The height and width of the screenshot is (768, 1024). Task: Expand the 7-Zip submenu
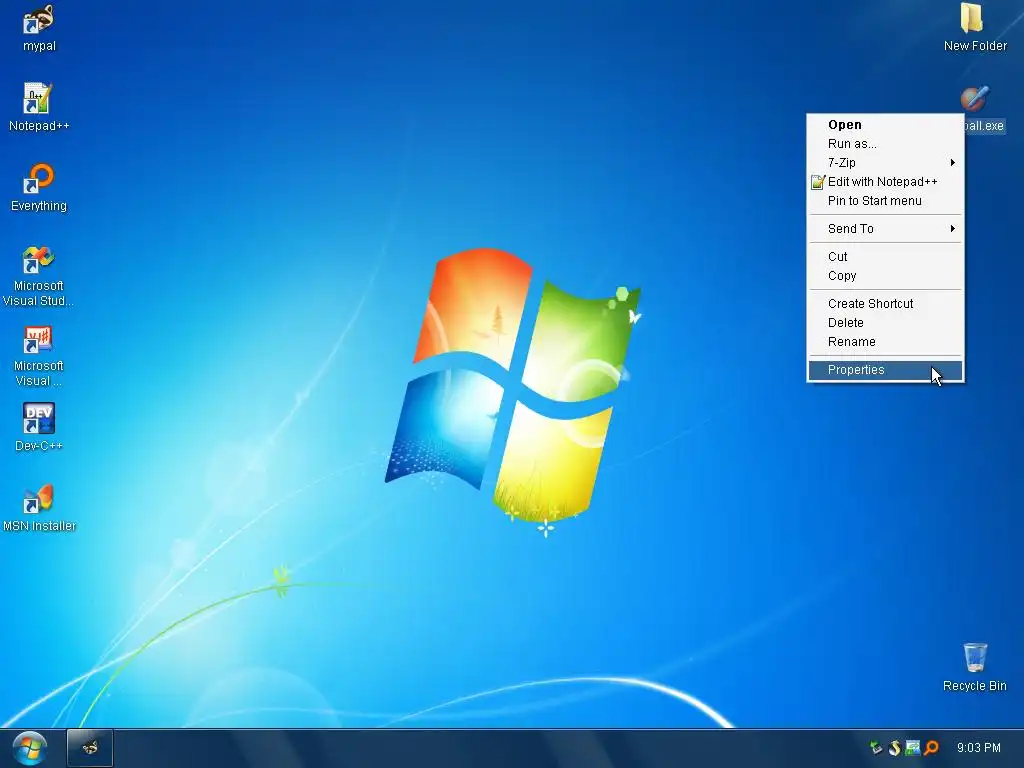coord(885,163)
